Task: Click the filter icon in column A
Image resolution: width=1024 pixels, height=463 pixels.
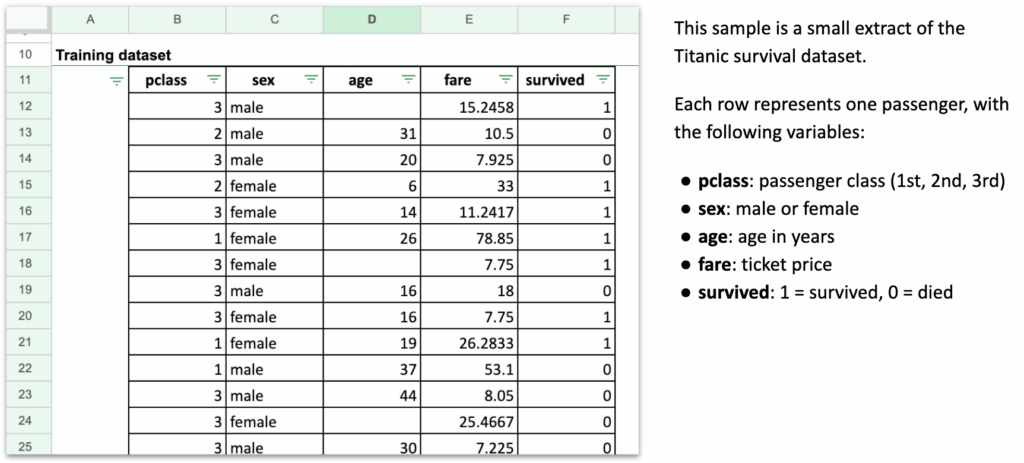Action: [x=117, y=81]
